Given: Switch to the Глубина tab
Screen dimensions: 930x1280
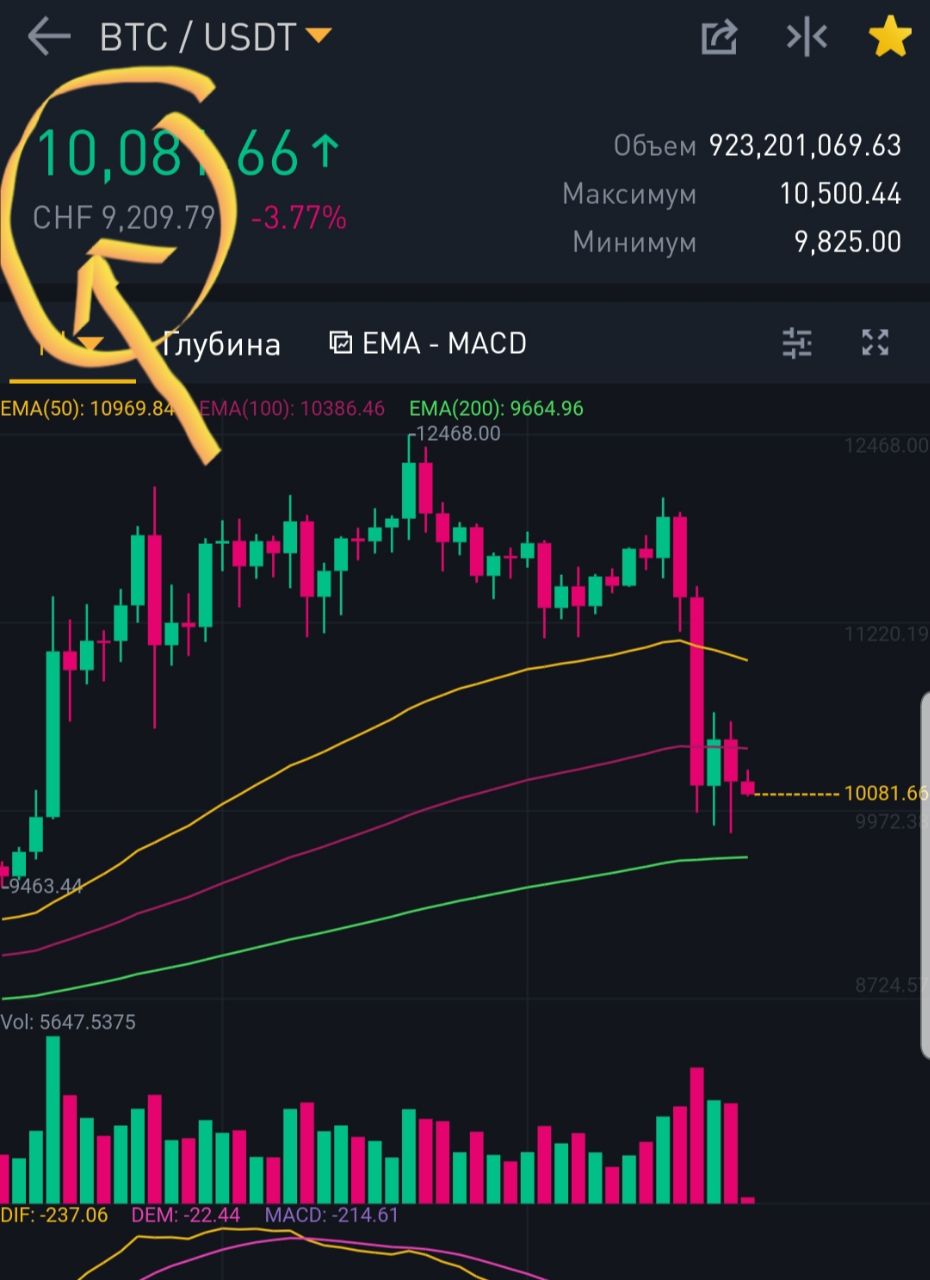Looking at the screenshot, I should tap(221, 344).
